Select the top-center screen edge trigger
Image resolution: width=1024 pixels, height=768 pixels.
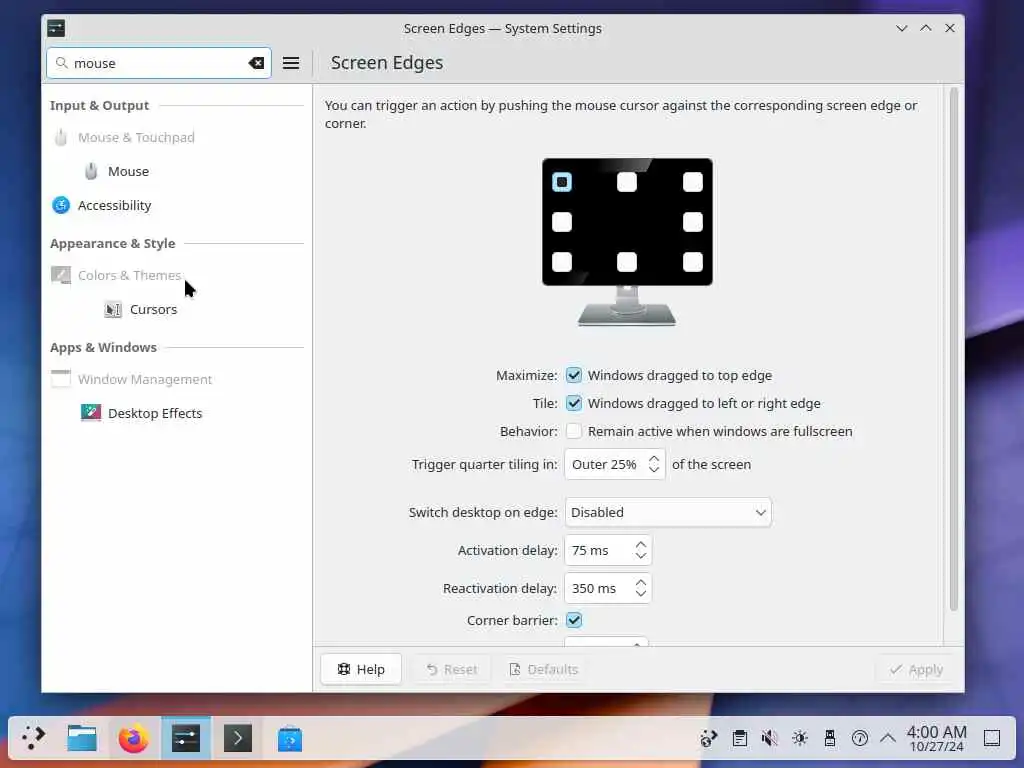coord(627,182)
